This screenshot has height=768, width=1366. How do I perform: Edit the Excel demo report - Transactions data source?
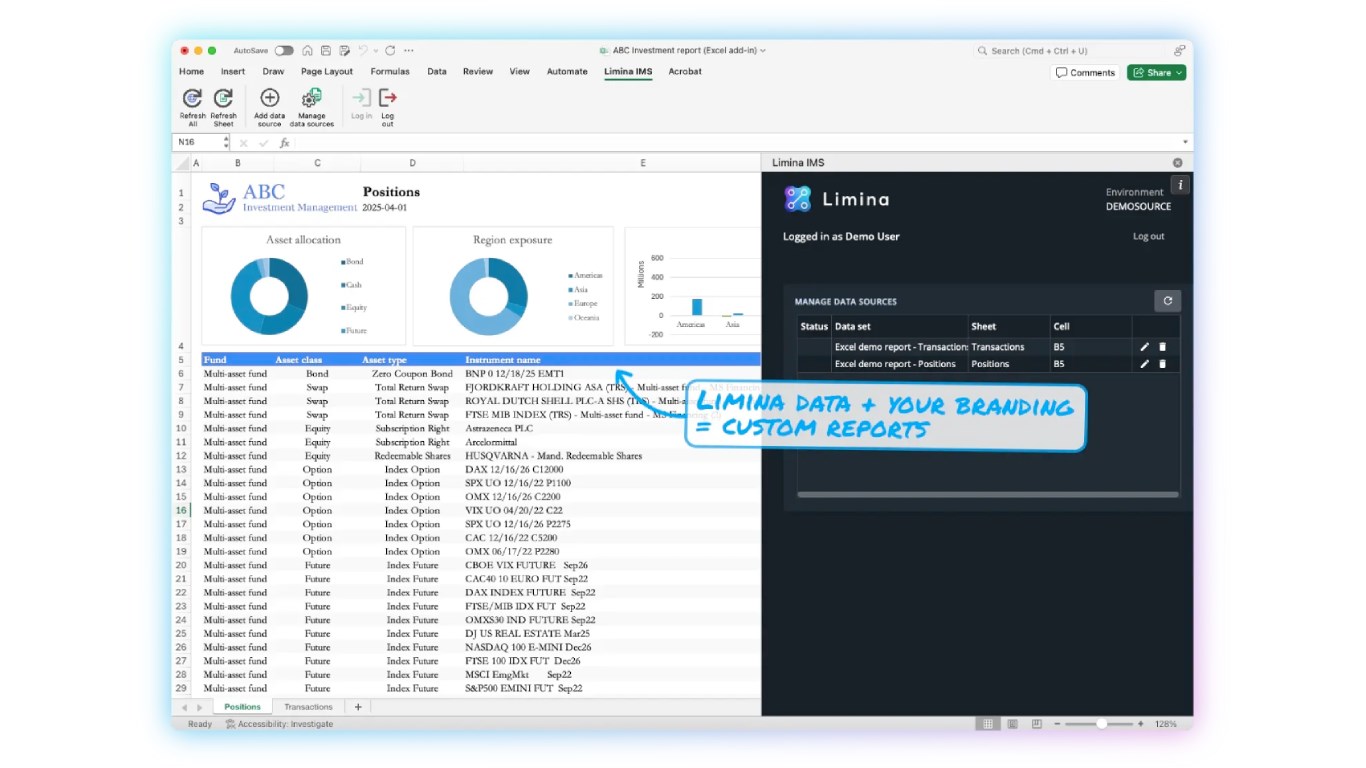[1145, 347]
